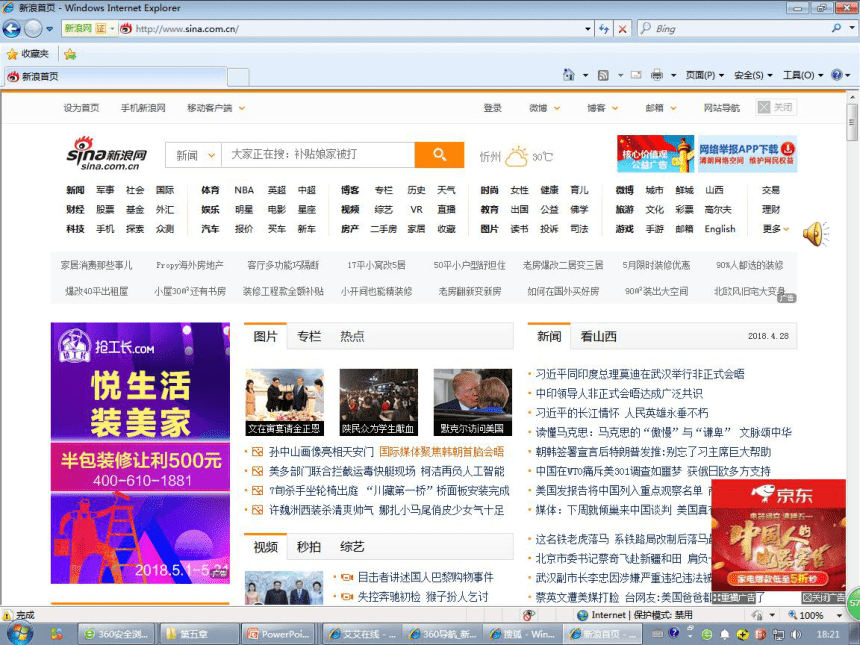Click the Windows Start orb
Viewport: 860px width, 645px height.
(19, 634)
